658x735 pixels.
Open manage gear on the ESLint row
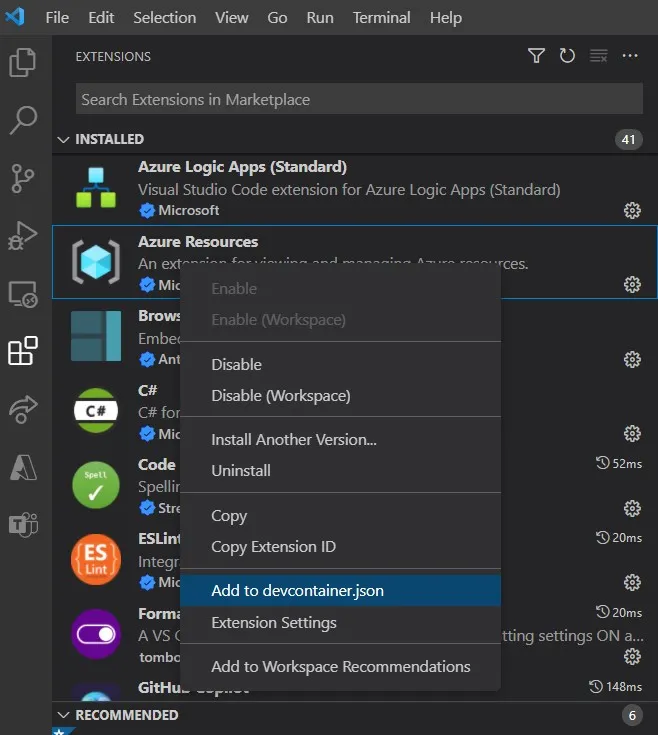632,583
